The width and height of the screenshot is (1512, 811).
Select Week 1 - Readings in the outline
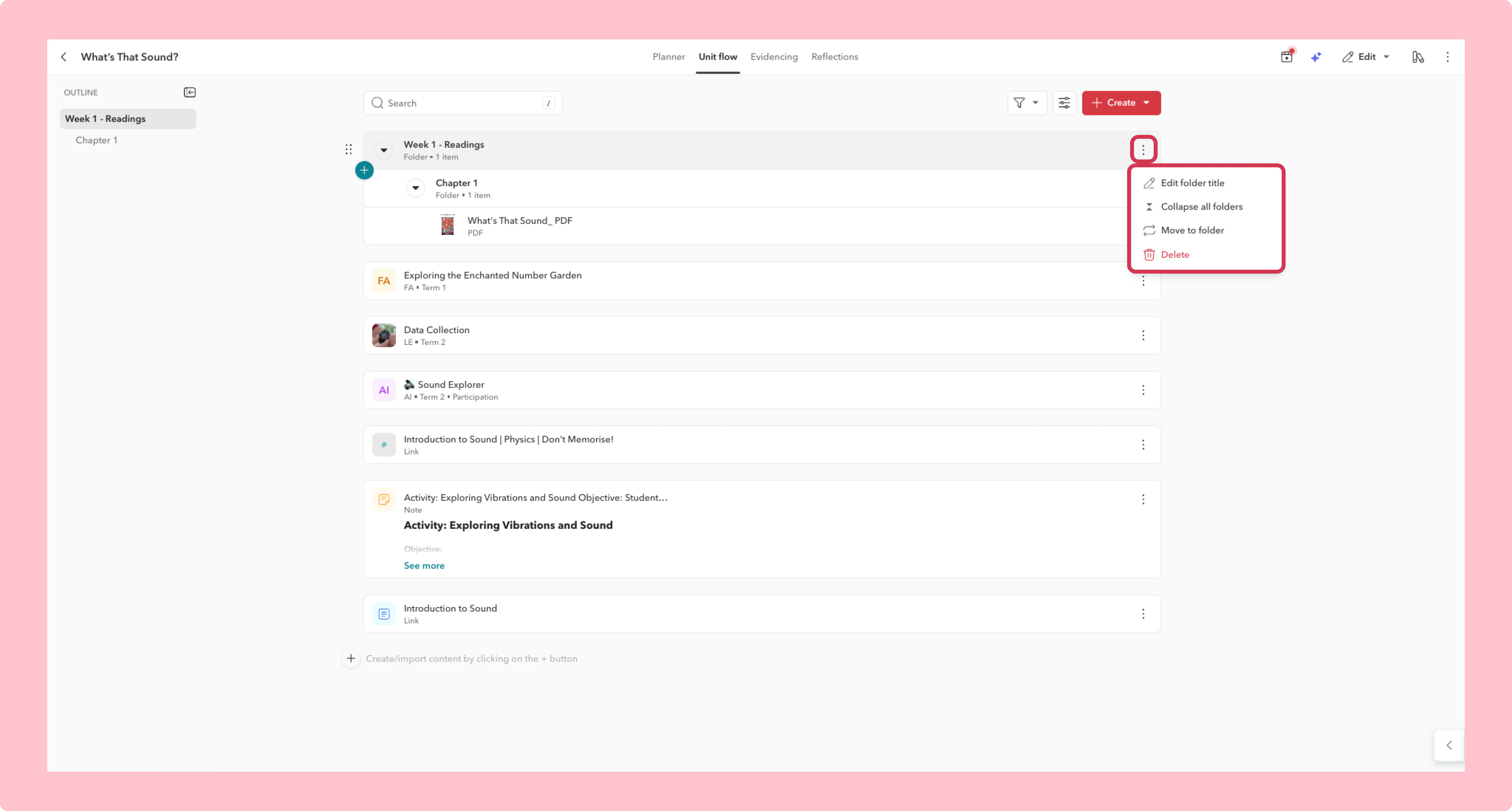128,119
